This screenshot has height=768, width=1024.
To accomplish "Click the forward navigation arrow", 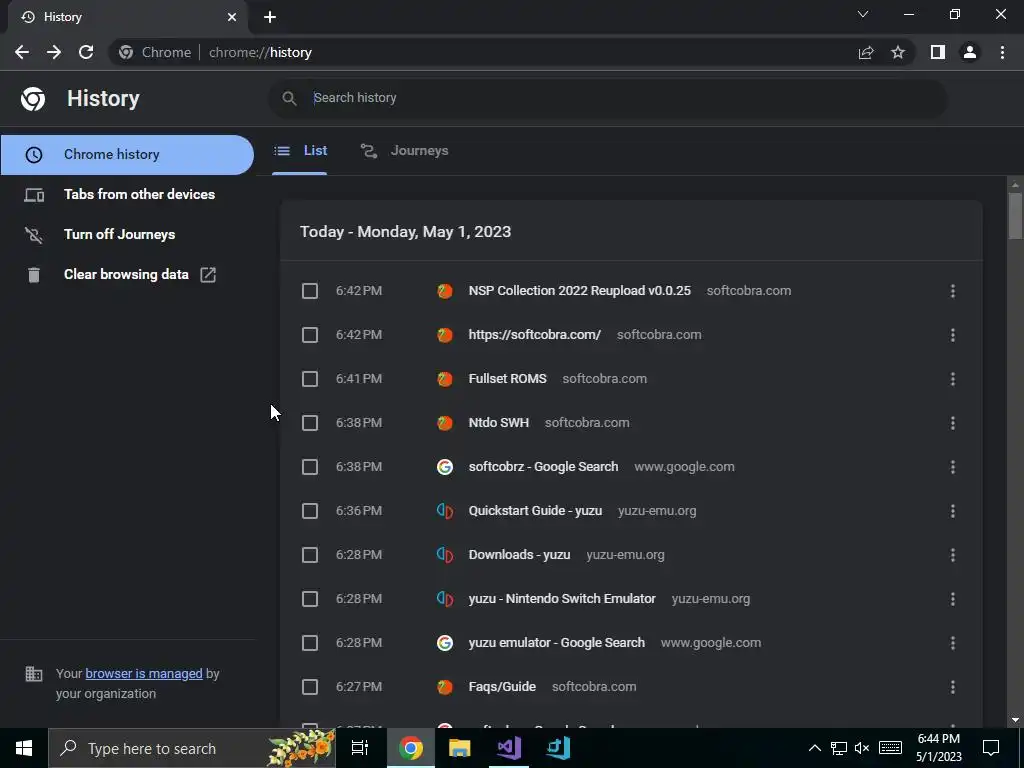I will click(54, 52).
